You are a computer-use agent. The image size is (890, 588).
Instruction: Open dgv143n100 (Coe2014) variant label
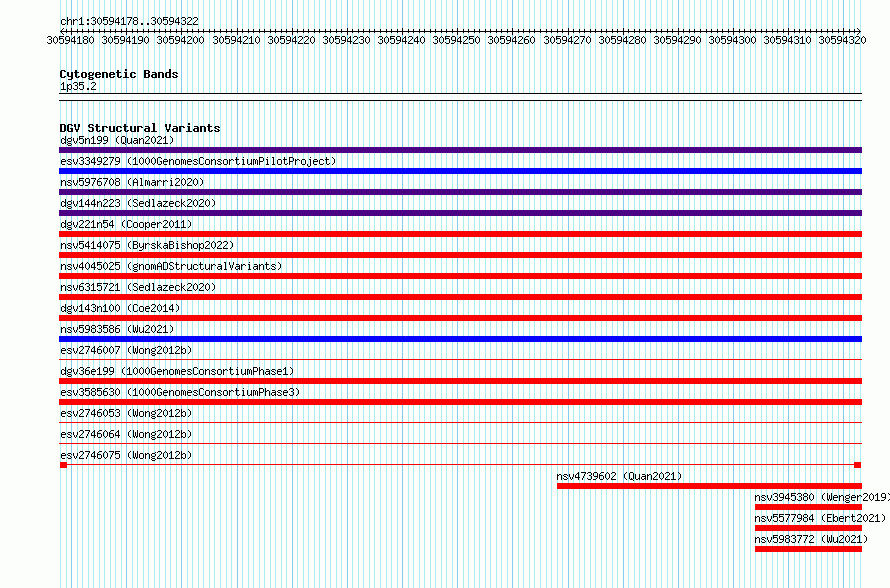pyautogui.click(x=120, y=308)
